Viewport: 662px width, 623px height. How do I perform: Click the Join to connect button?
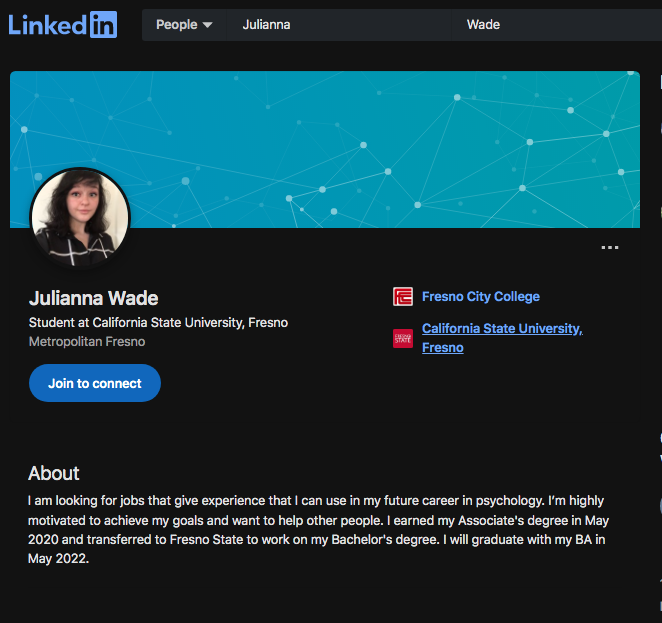tap(95, 383)
